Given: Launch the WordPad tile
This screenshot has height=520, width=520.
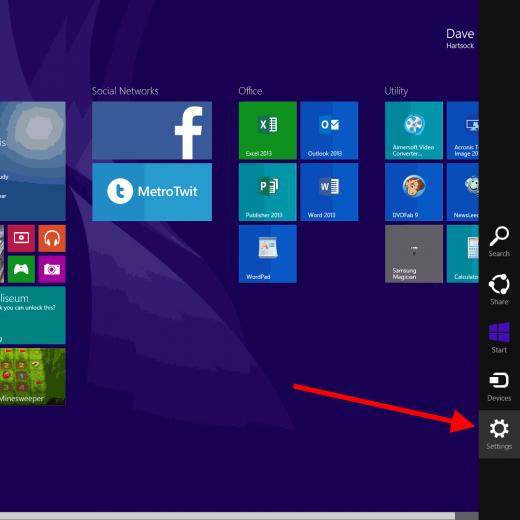Looking at the screenshot, I should pos(268,254).
